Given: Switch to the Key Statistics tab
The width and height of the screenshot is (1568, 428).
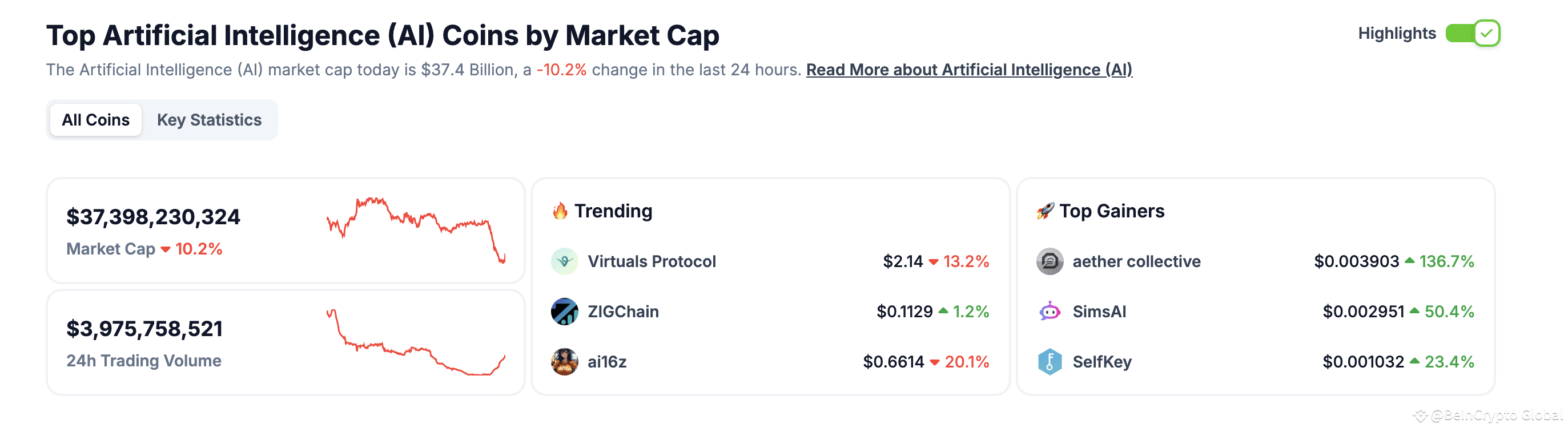Looking at the screenshot, I should [210, 120].
